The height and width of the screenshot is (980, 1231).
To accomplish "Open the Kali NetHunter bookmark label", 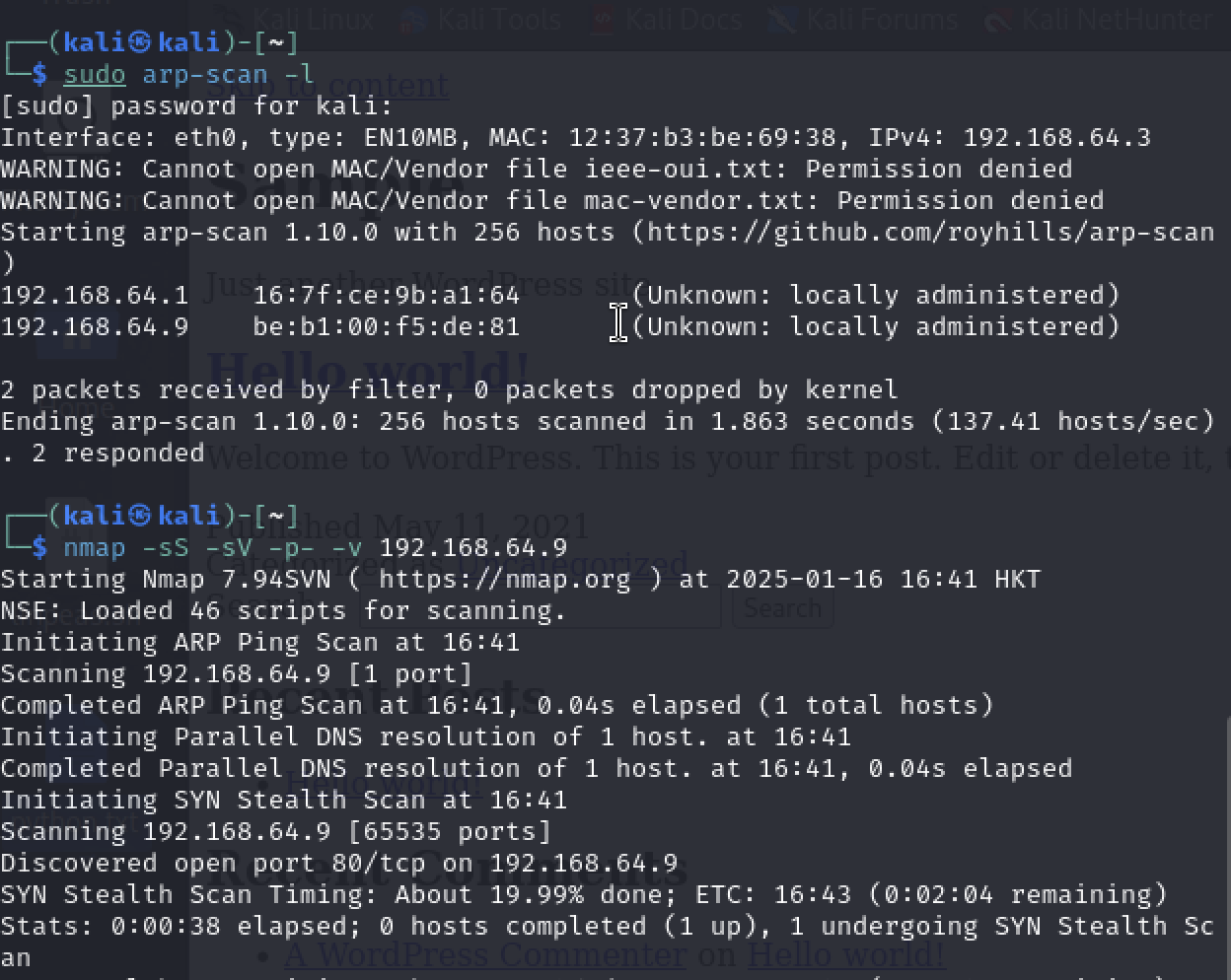I will pyautogui.click(x=1117, y=18).
